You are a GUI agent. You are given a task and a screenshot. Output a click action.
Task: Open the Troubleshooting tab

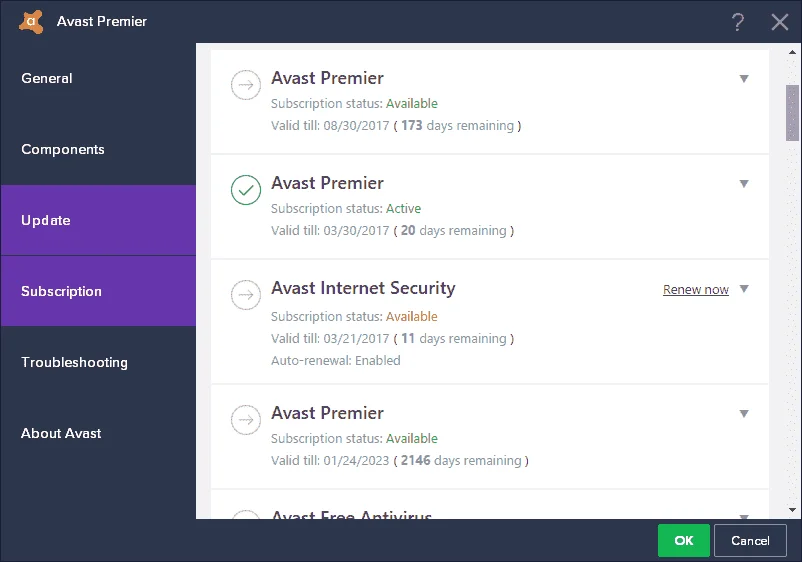[x=98, y=363]
